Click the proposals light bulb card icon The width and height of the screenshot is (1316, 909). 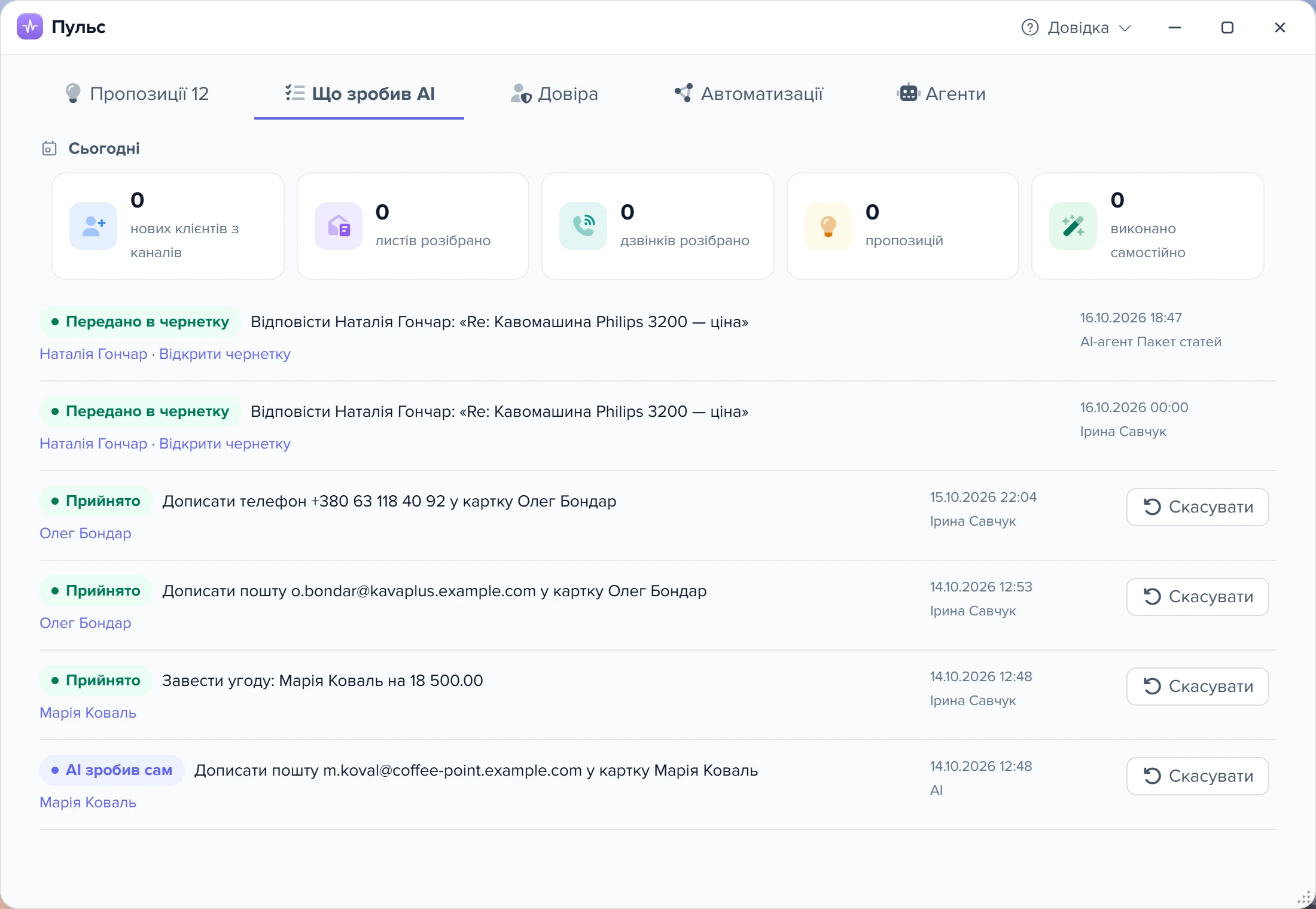coord(828,226)
